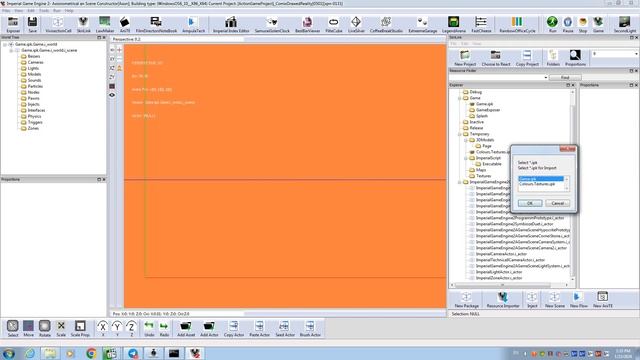This screenshot has width=640, height=360.
Task: Confirm the import dialog with OK
Action: (x=530, y=203)
